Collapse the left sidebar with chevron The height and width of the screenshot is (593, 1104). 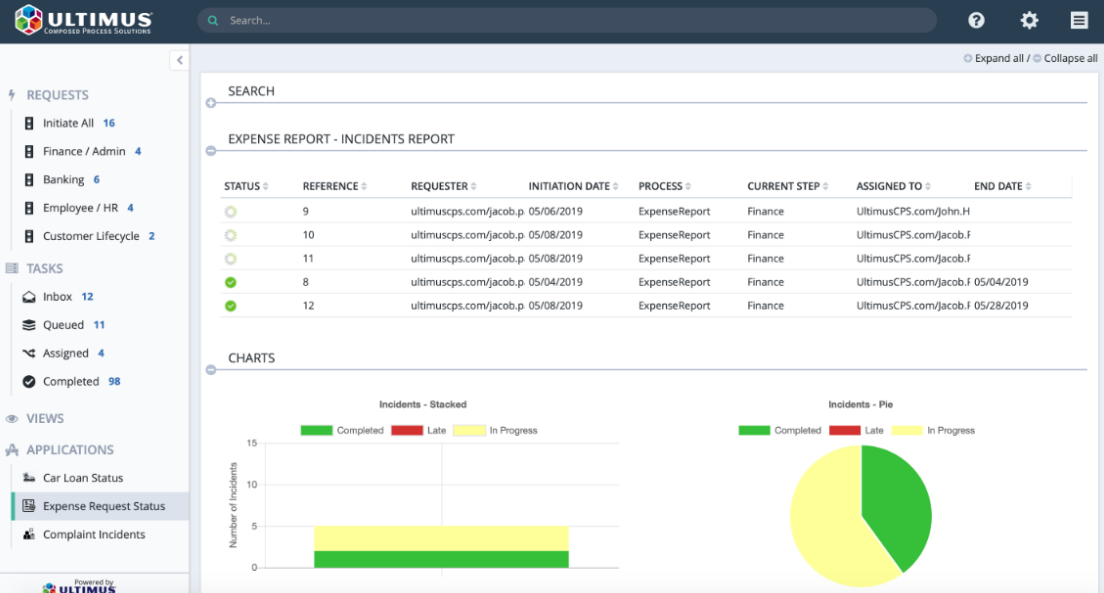click(179, 60)
